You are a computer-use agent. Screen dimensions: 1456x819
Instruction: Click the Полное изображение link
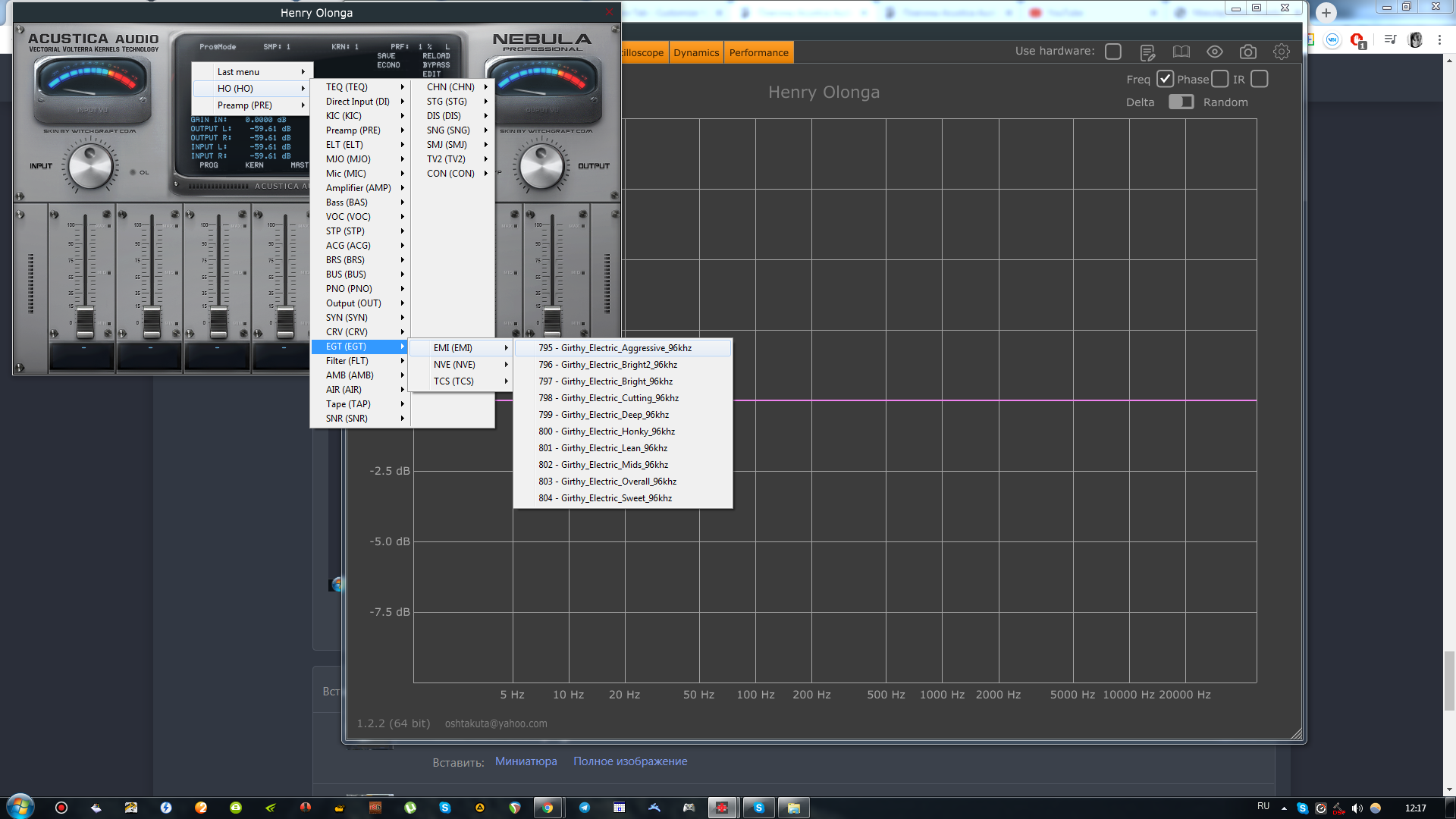[x=630, y=761]
